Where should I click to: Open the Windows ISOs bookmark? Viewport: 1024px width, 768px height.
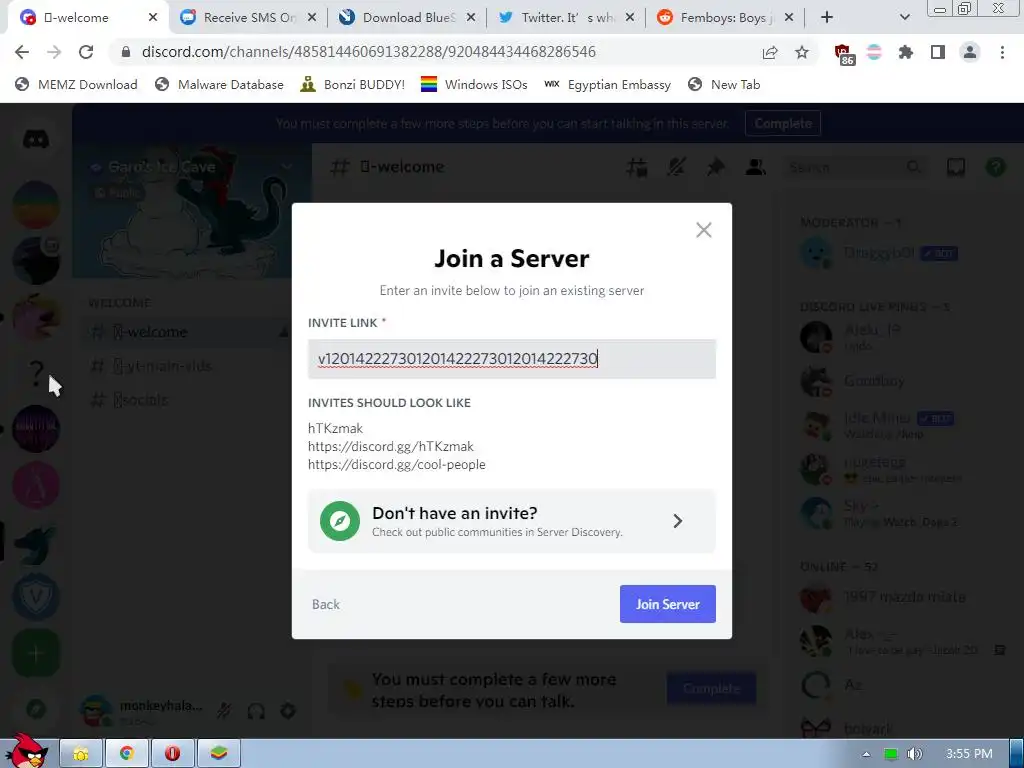coord(474,84)
